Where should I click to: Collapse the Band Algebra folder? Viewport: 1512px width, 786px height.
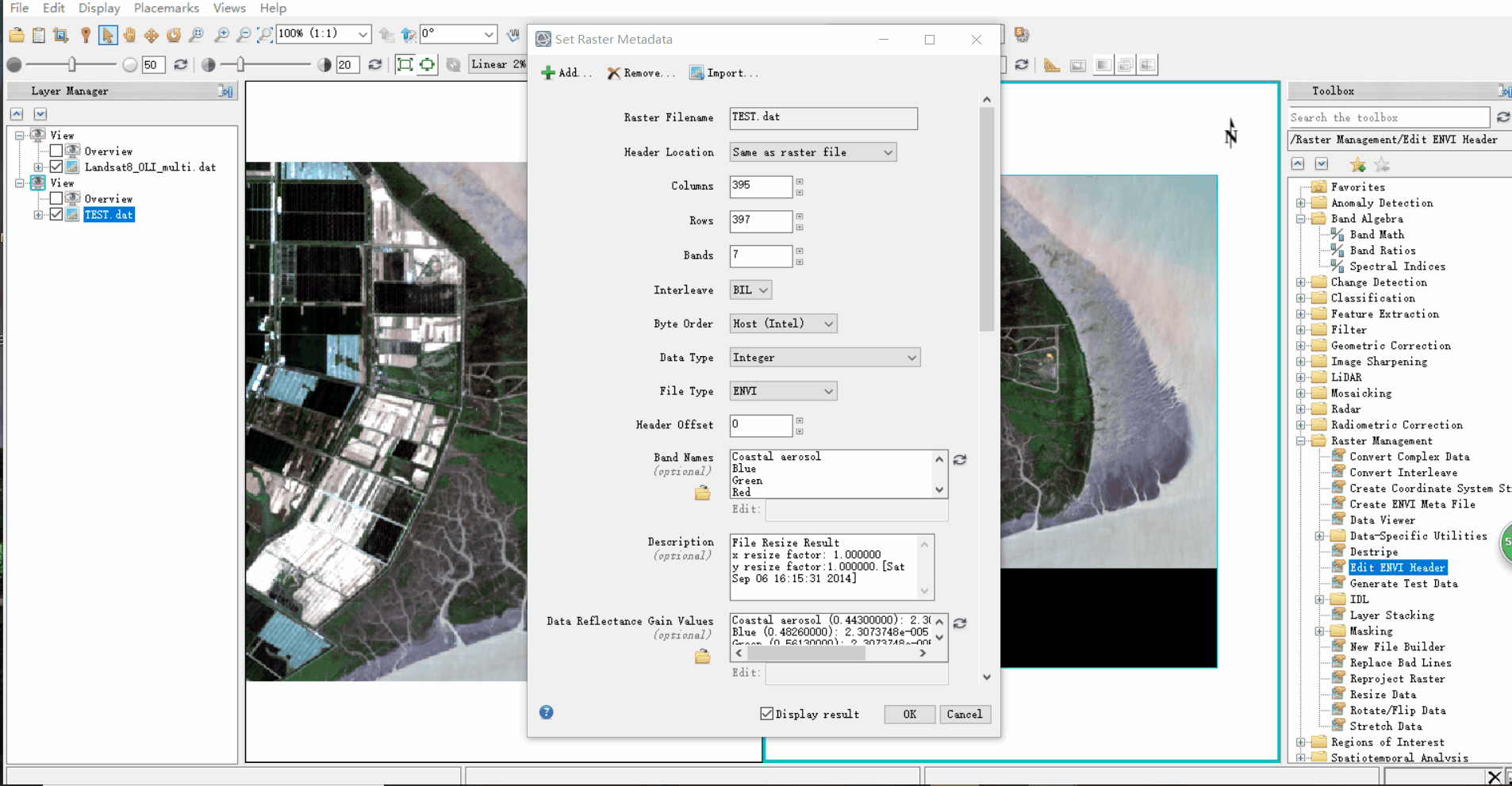point(1301,219)
